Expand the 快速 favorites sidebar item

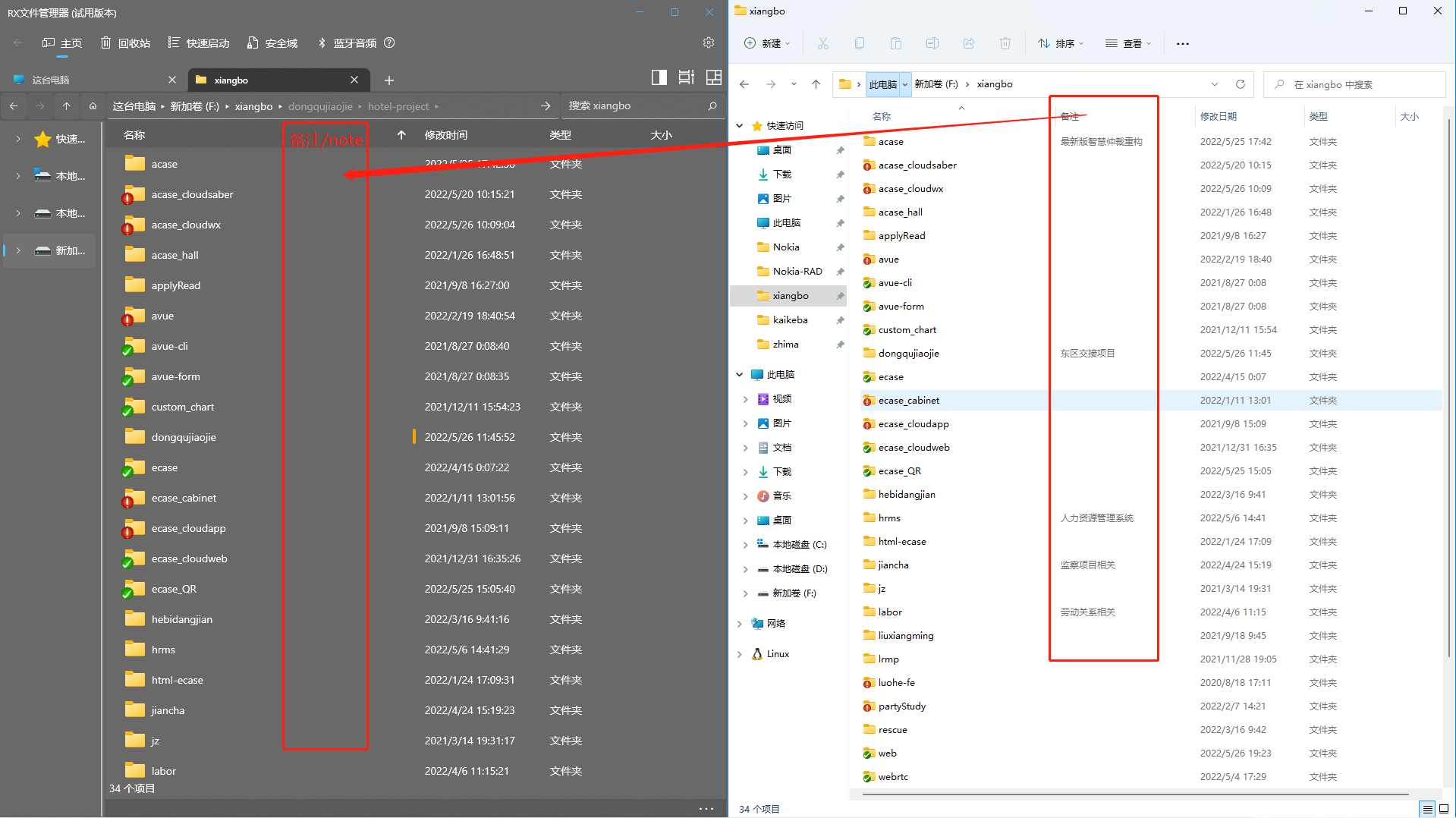tap(18, 139)
